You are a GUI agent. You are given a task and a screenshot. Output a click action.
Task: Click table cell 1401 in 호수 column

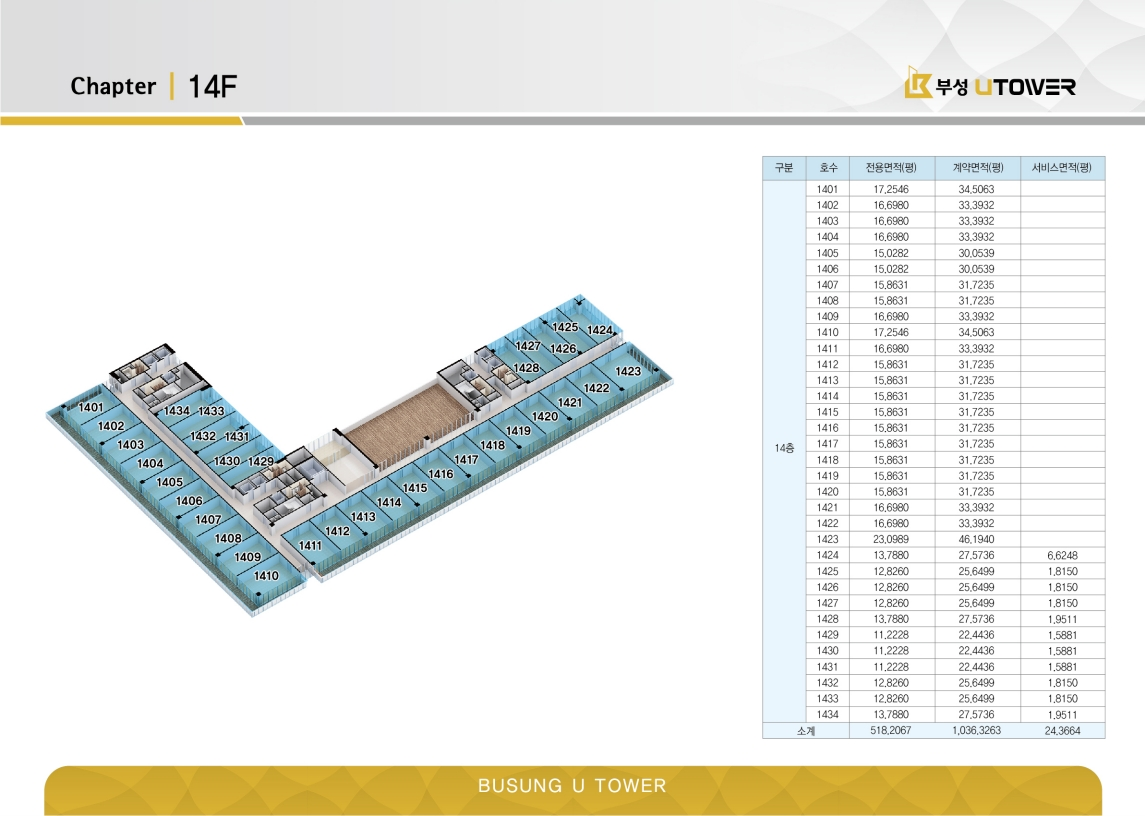click(827, 189)
